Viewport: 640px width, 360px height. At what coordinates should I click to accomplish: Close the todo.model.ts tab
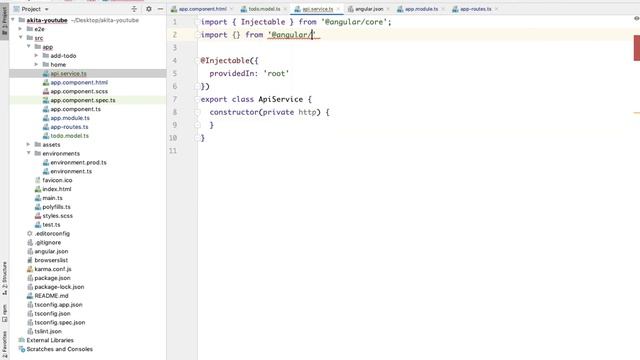tap(285, 9)
